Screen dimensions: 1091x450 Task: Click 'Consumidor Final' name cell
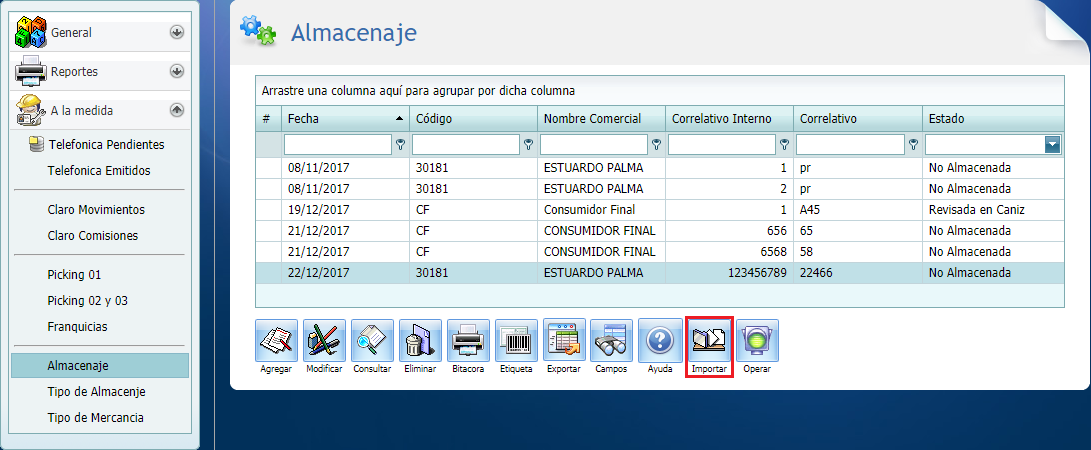(x=602, y=209)
